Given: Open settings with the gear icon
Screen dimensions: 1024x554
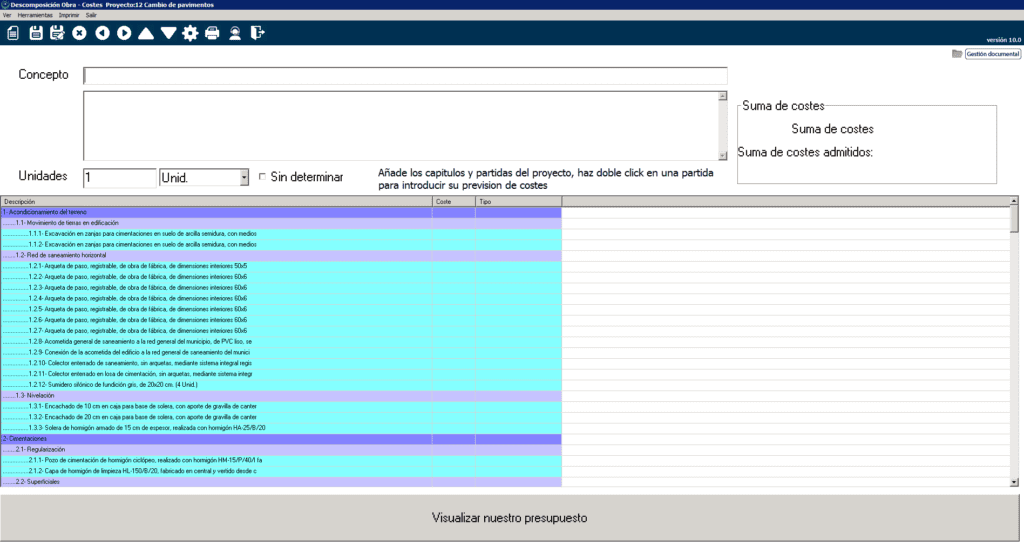Looking at the screenshot, I should point(190,33).
